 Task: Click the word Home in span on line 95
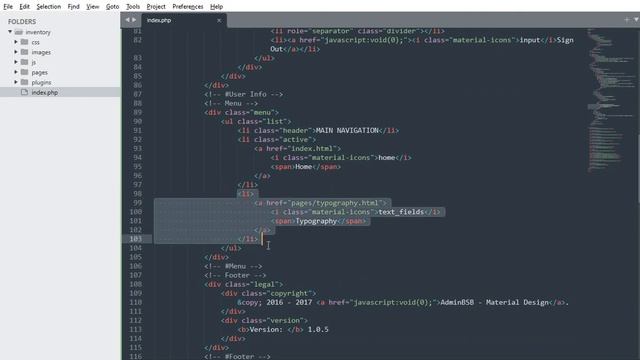(304, 167)
